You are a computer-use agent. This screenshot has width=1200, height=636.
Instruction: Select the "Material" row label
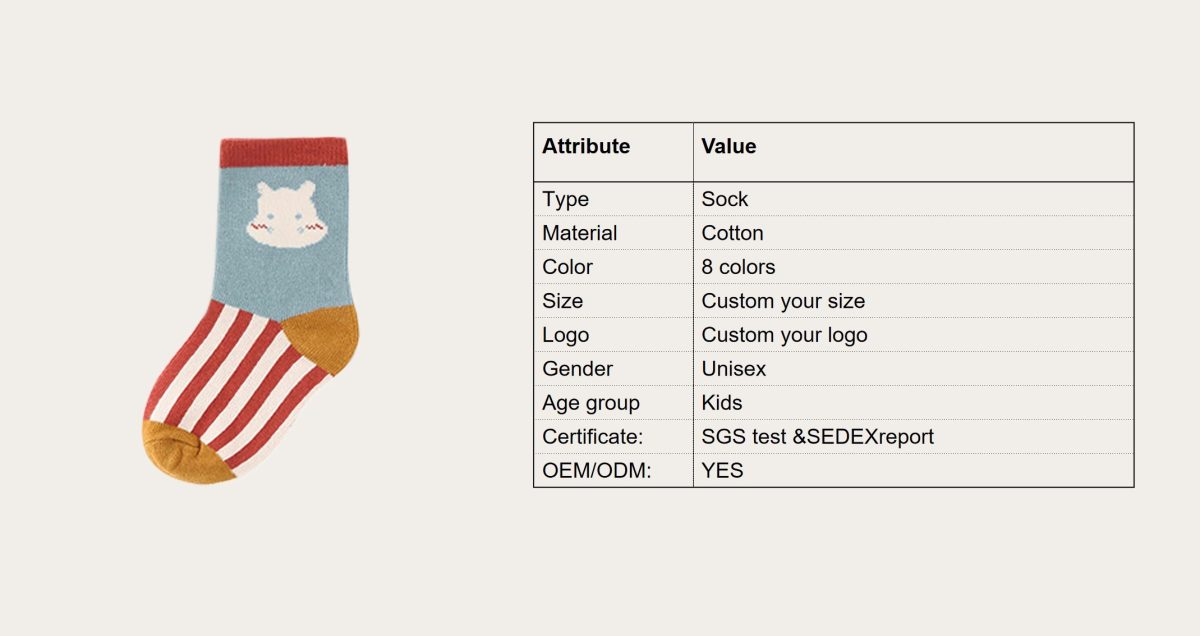580,233
